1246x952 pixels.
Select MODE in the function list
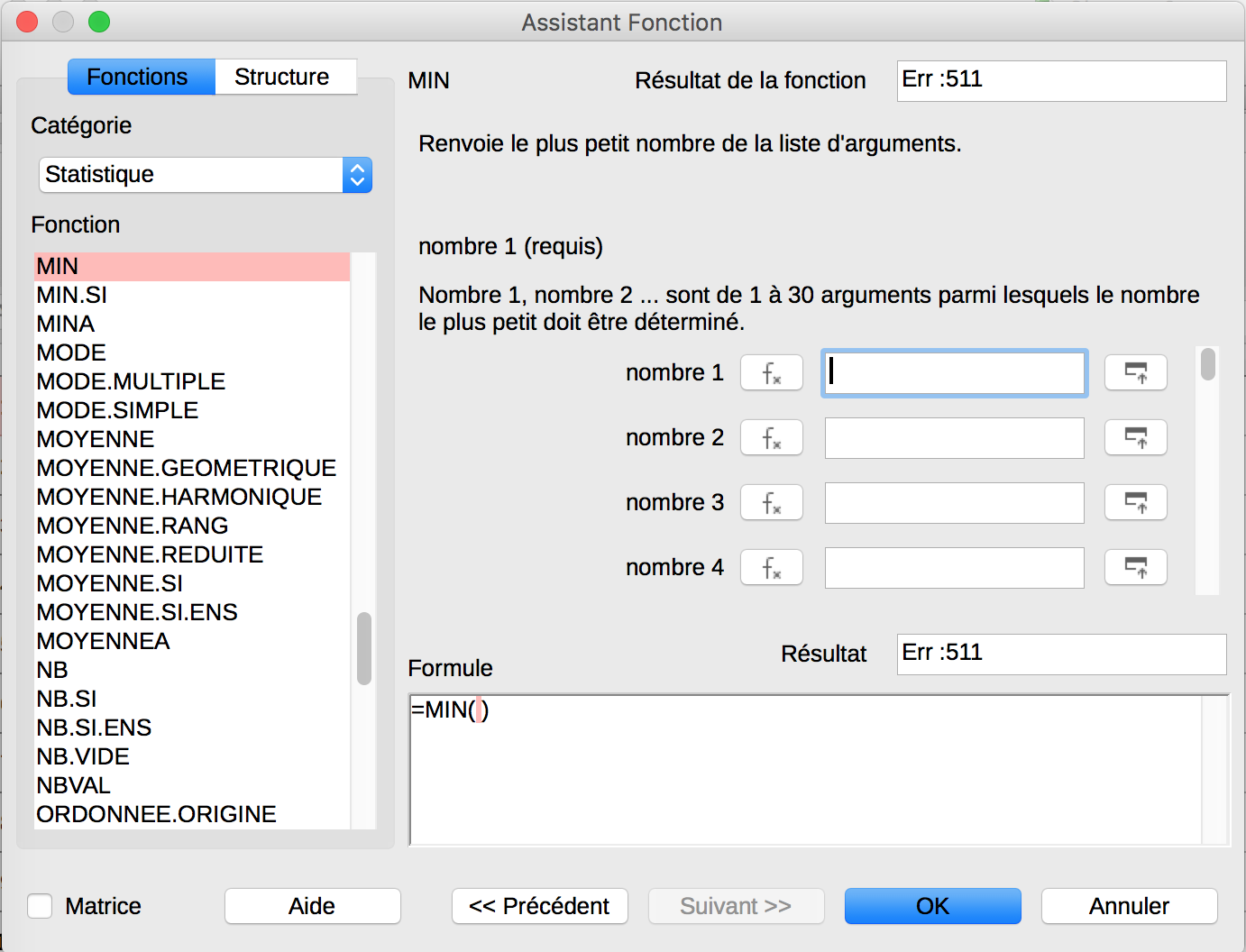pos(192,352)
